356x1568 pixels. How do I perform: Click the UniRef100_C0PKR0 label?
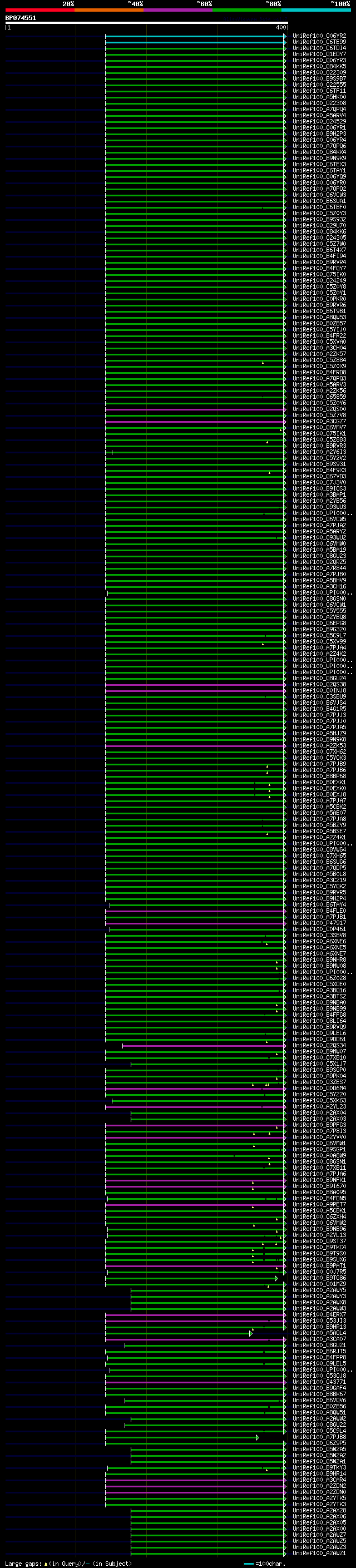click(319, 299)
